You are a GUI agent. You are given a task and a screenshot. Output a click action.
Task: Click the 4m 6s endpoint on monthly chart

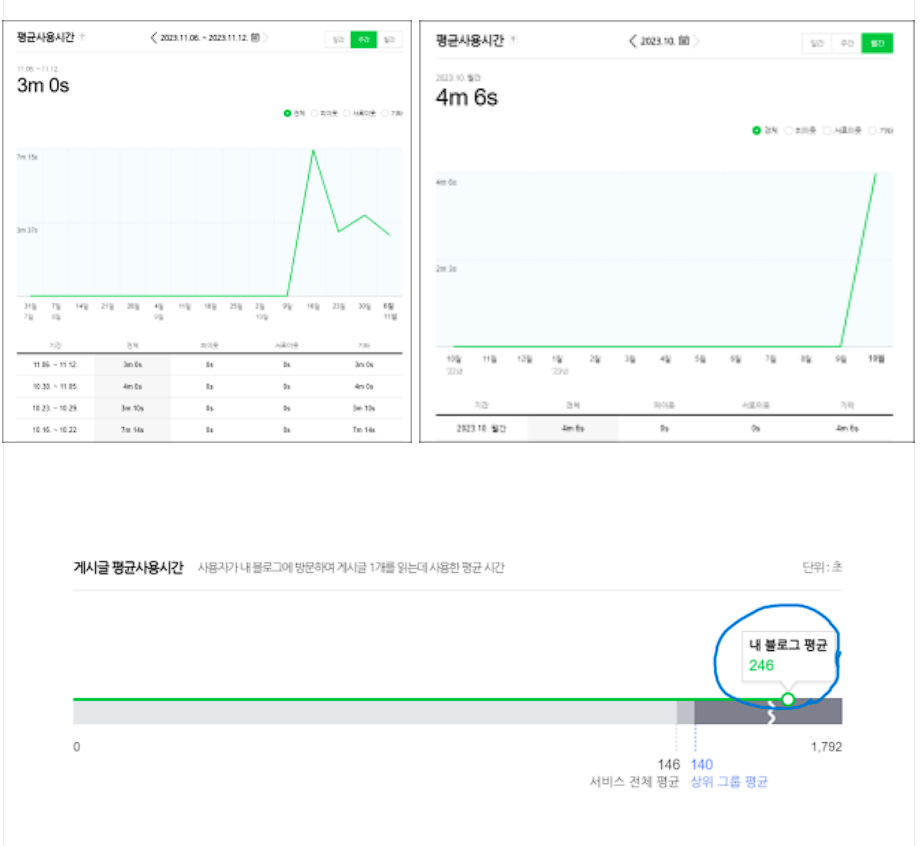pyautogui.click(x=876, y=174)
